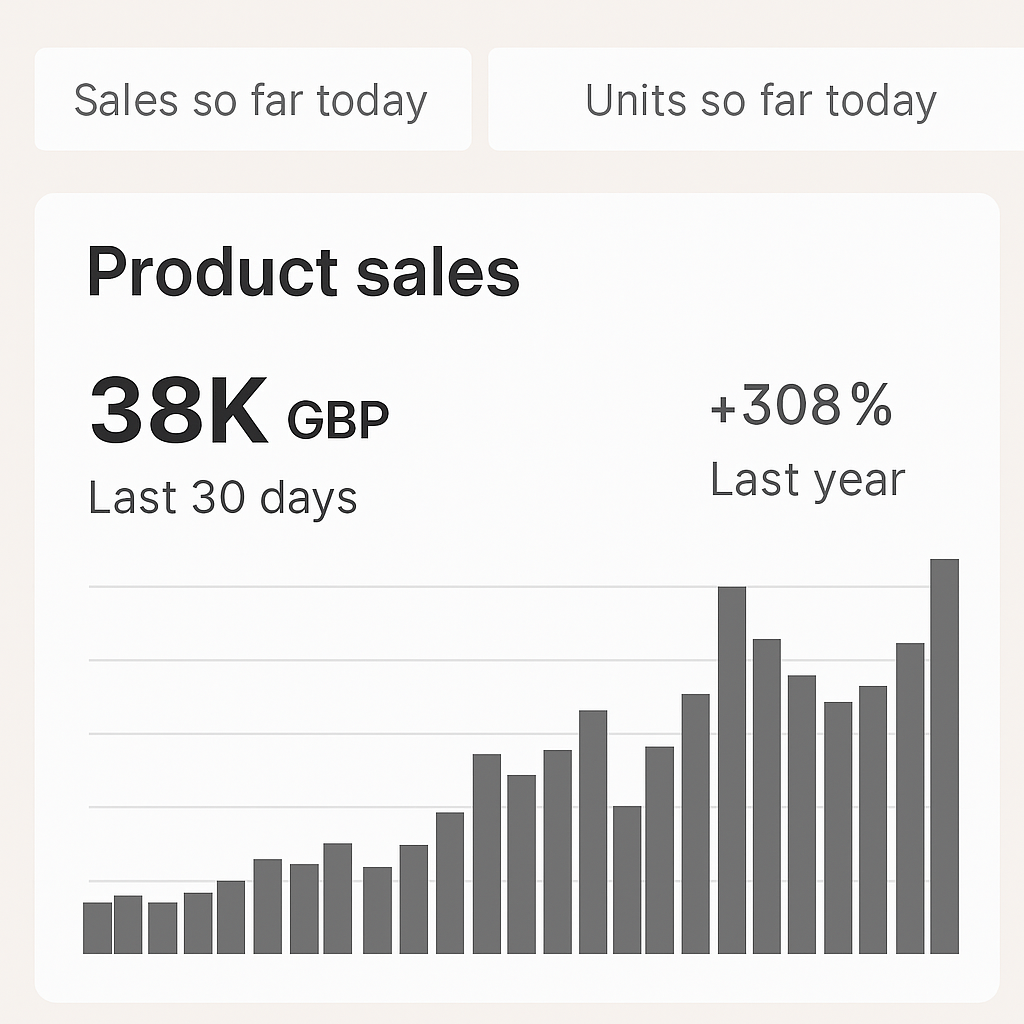Screen dimensions: 1024x1024
Task: Click the GBP currency label
Action: [x=338, y=421]
